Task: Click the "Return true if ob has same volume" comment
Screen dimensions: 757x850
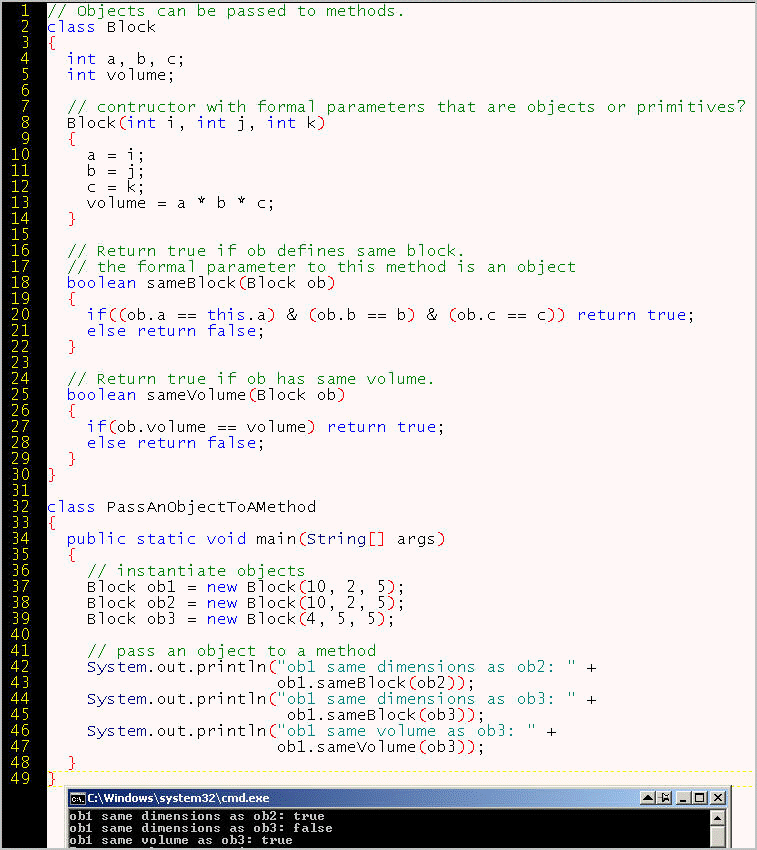Action: (251, 378)
